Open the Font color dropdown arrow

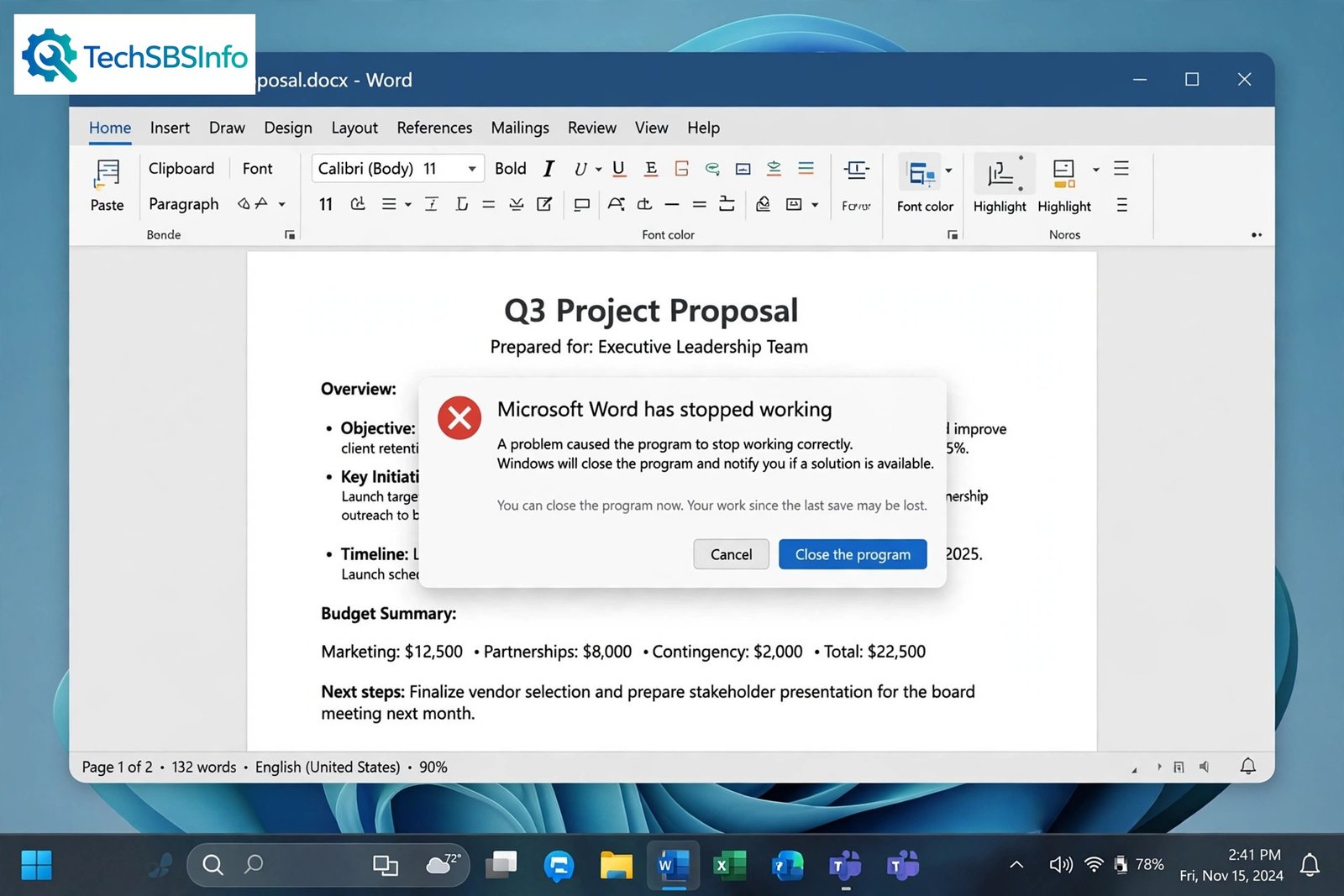click(949, 170)
